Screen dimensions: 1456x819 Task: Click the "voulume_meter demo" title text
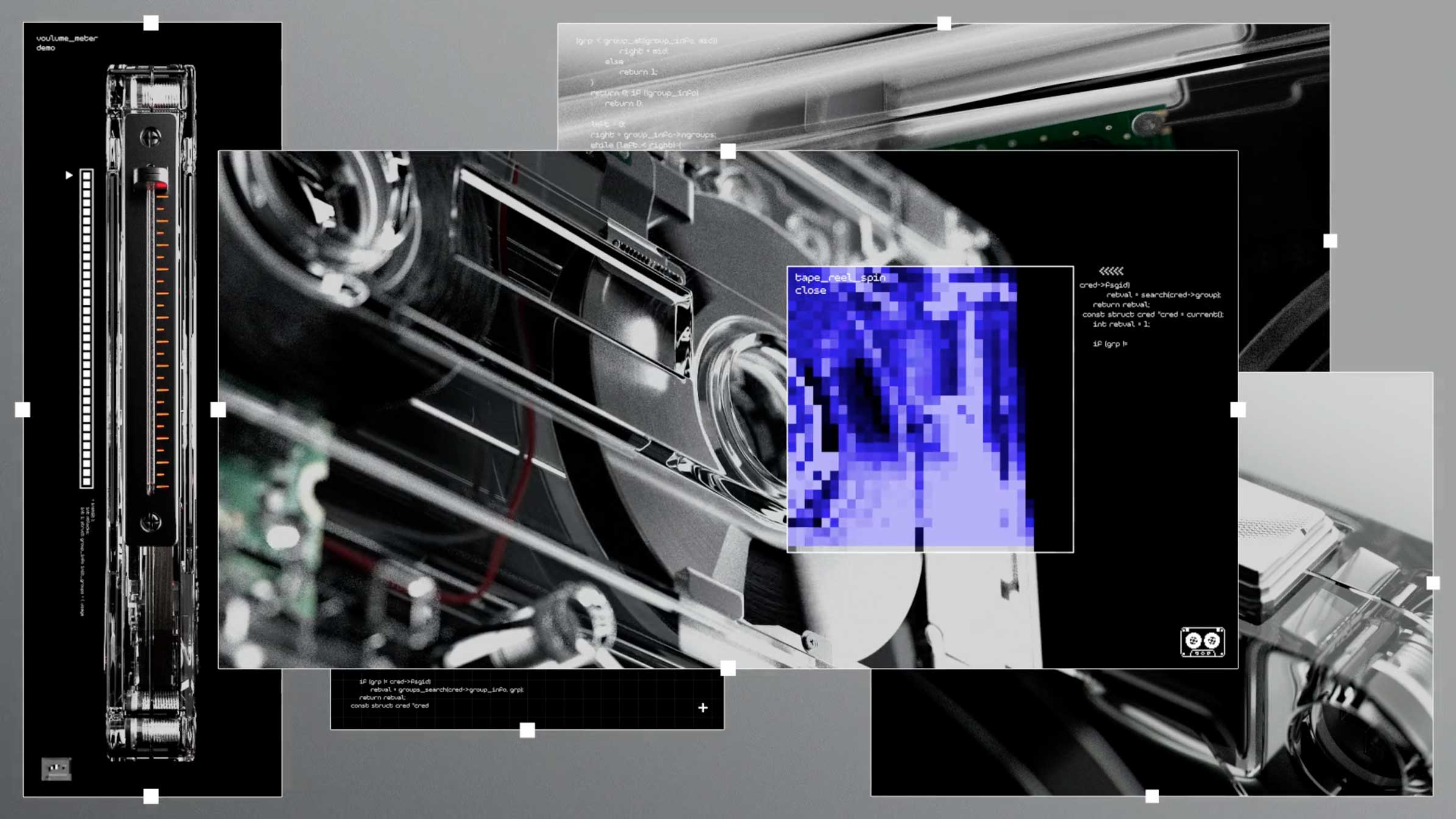pyautogui.click(x=66, y=43)
